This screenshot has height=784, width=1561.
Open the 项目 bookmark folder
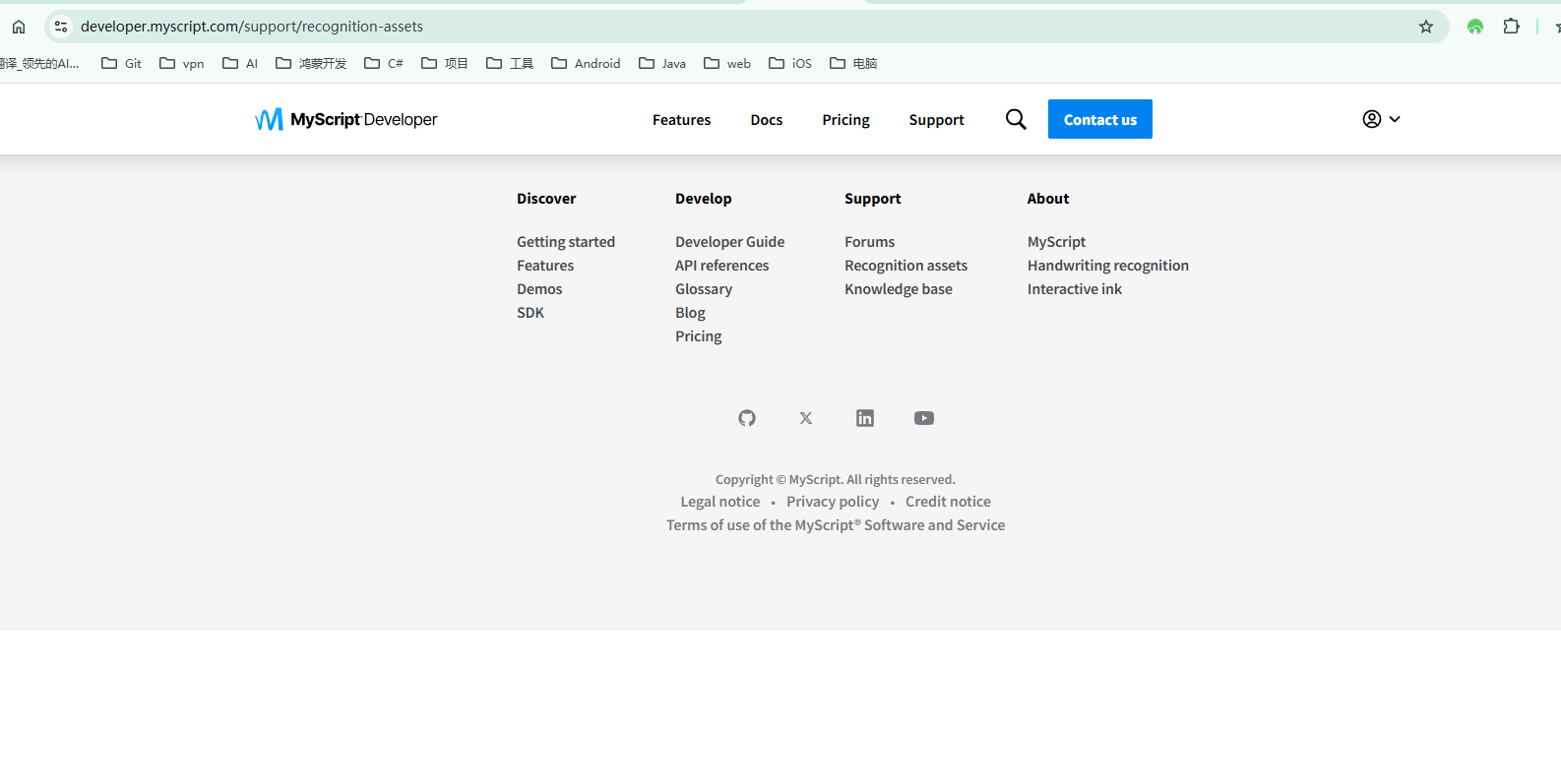tap(444, 63)
